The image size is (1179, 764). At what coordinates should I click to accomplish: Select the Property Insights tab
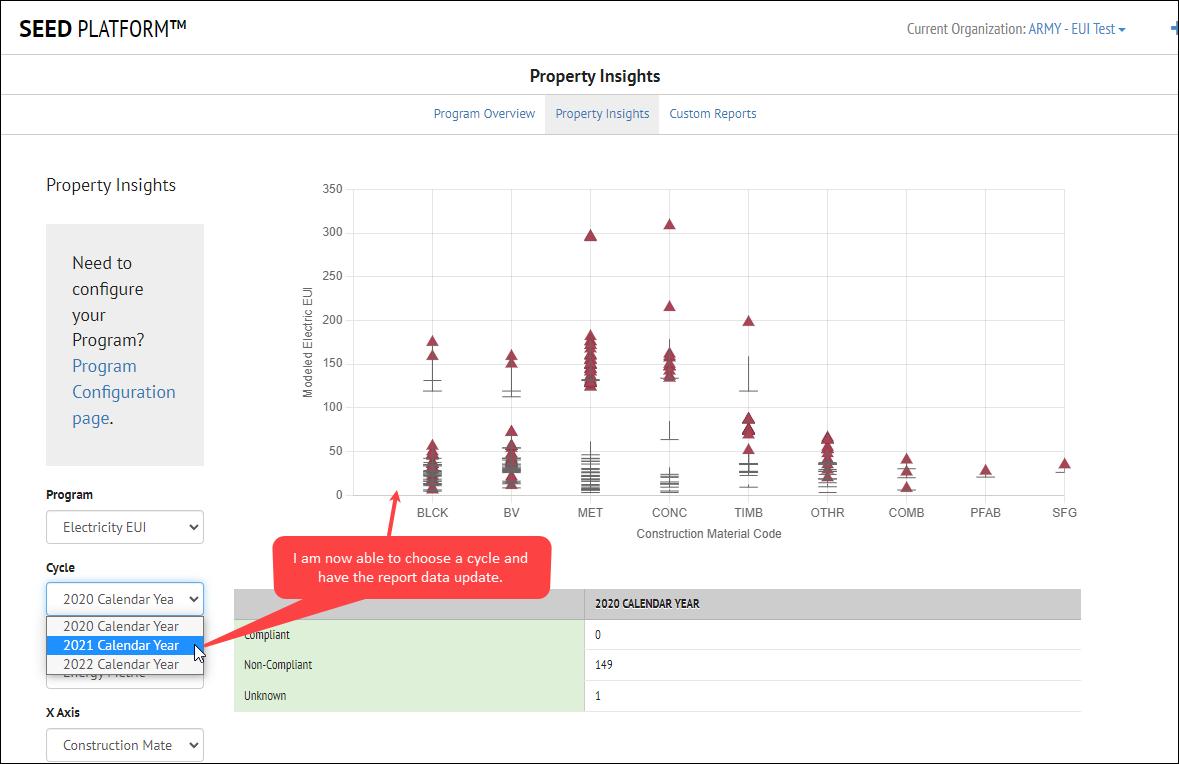click(x=602, y=113)
